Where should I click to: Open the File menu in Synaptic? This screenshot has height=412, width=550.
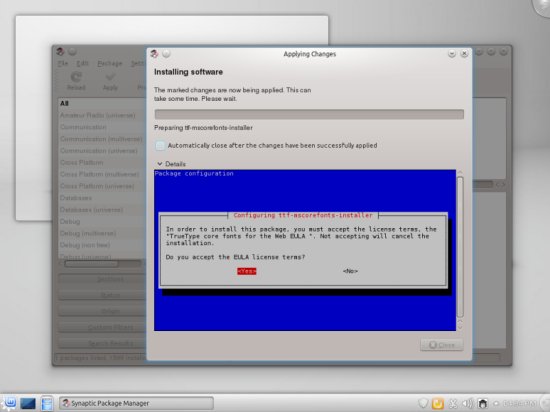tap(63, 63)
